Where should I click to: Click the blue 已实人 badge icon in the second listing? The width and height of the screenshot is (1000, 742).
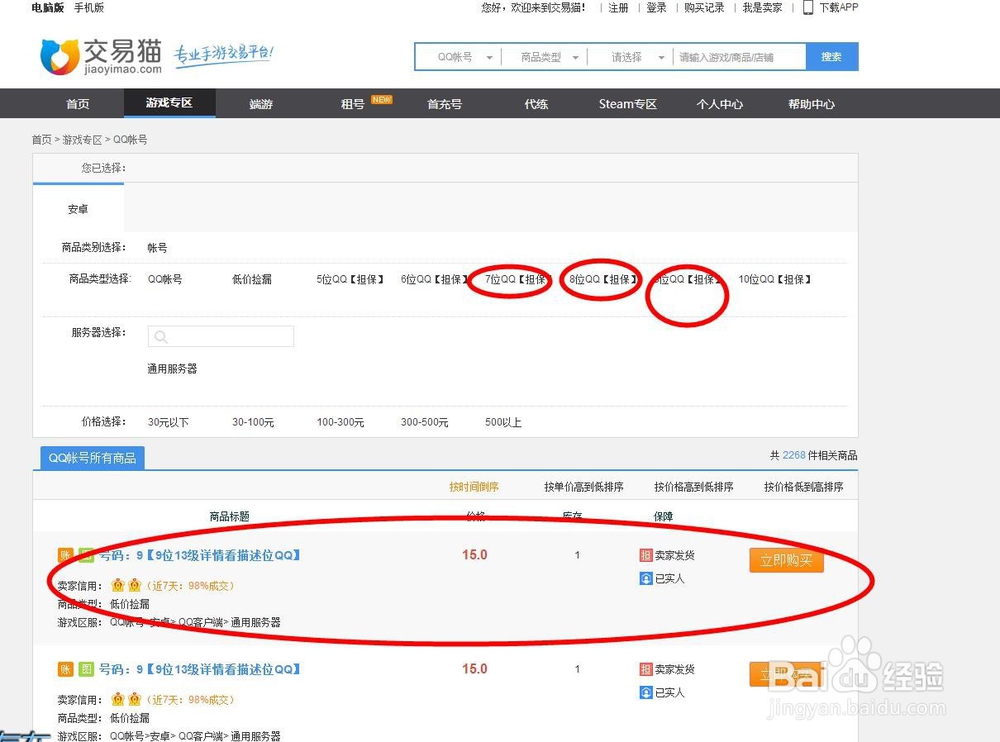(x=645, y=692)
